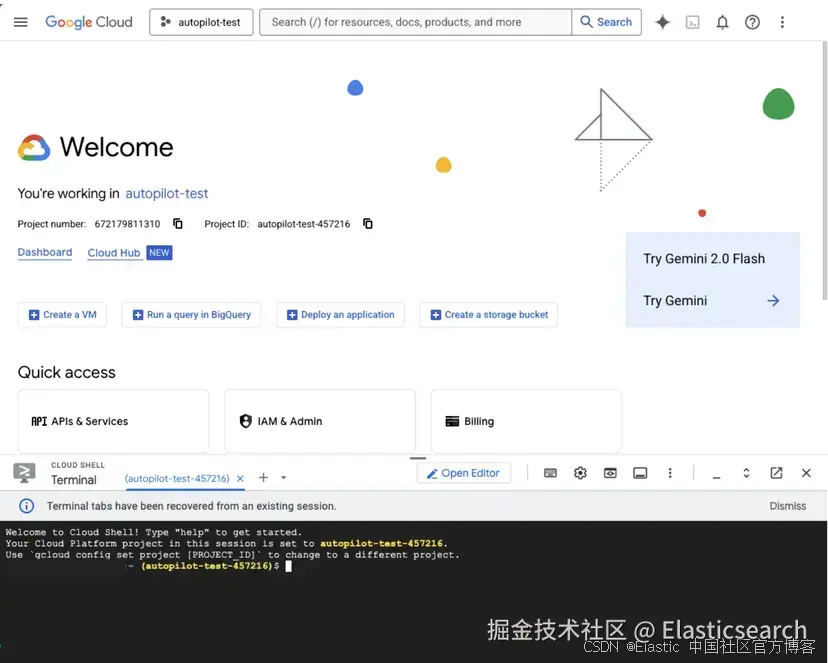Open the Dashboard link

coord(45,252)
